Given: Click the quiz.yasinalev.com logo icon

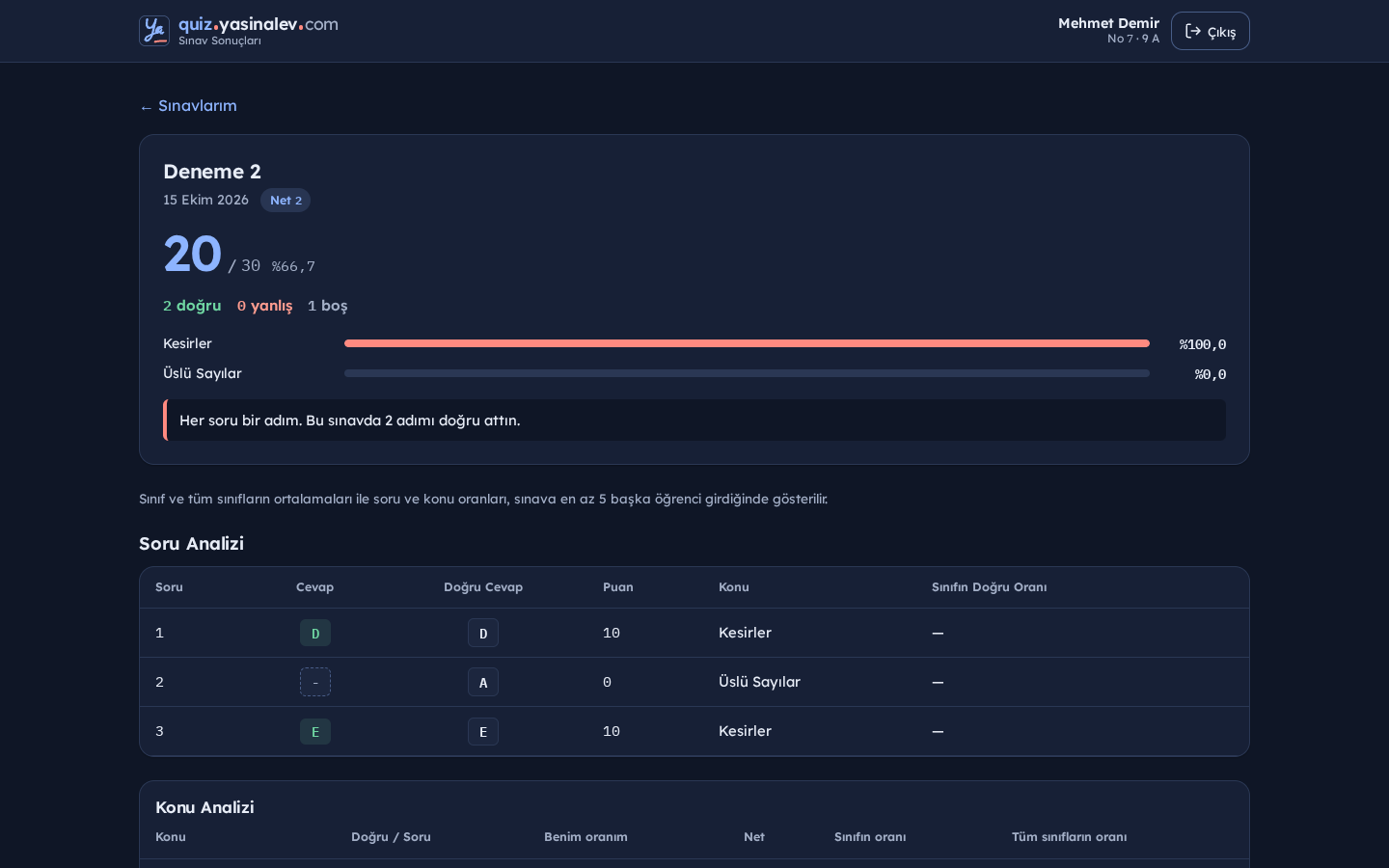Looking at the screenshot, I should [x=154, y=31].
